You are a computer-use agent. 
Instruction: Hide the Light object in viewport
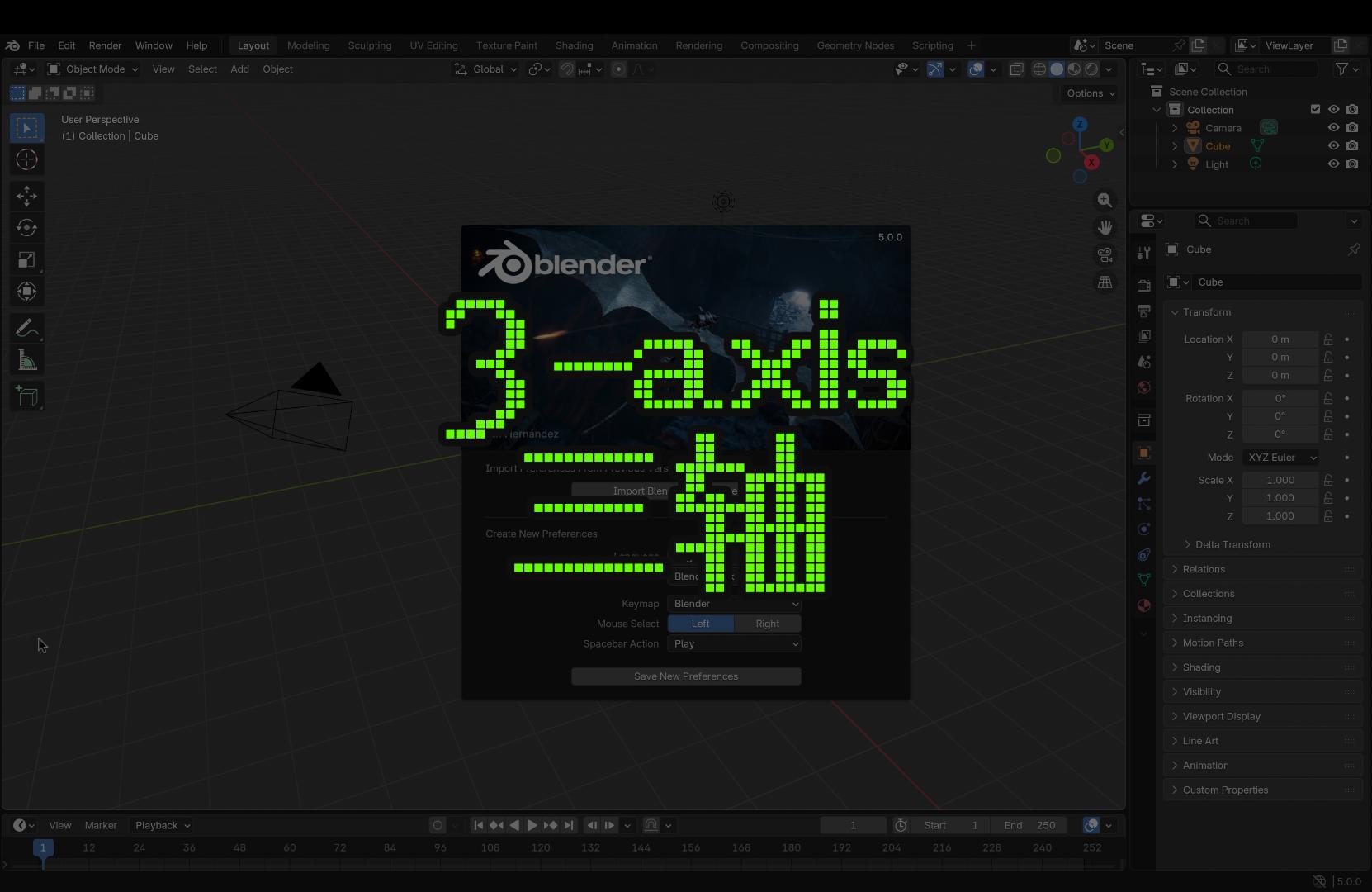coord(1333,164)
